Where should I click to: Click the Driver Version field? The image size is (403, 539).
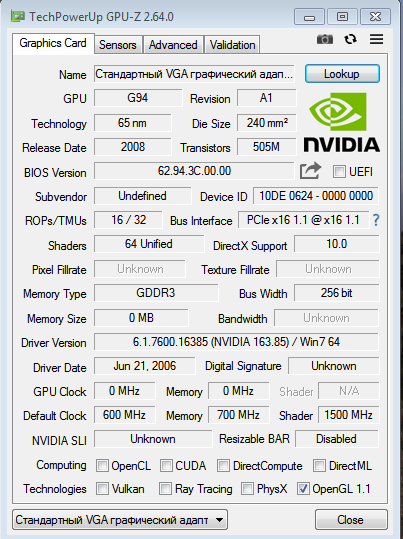click(x=236, y=342)
